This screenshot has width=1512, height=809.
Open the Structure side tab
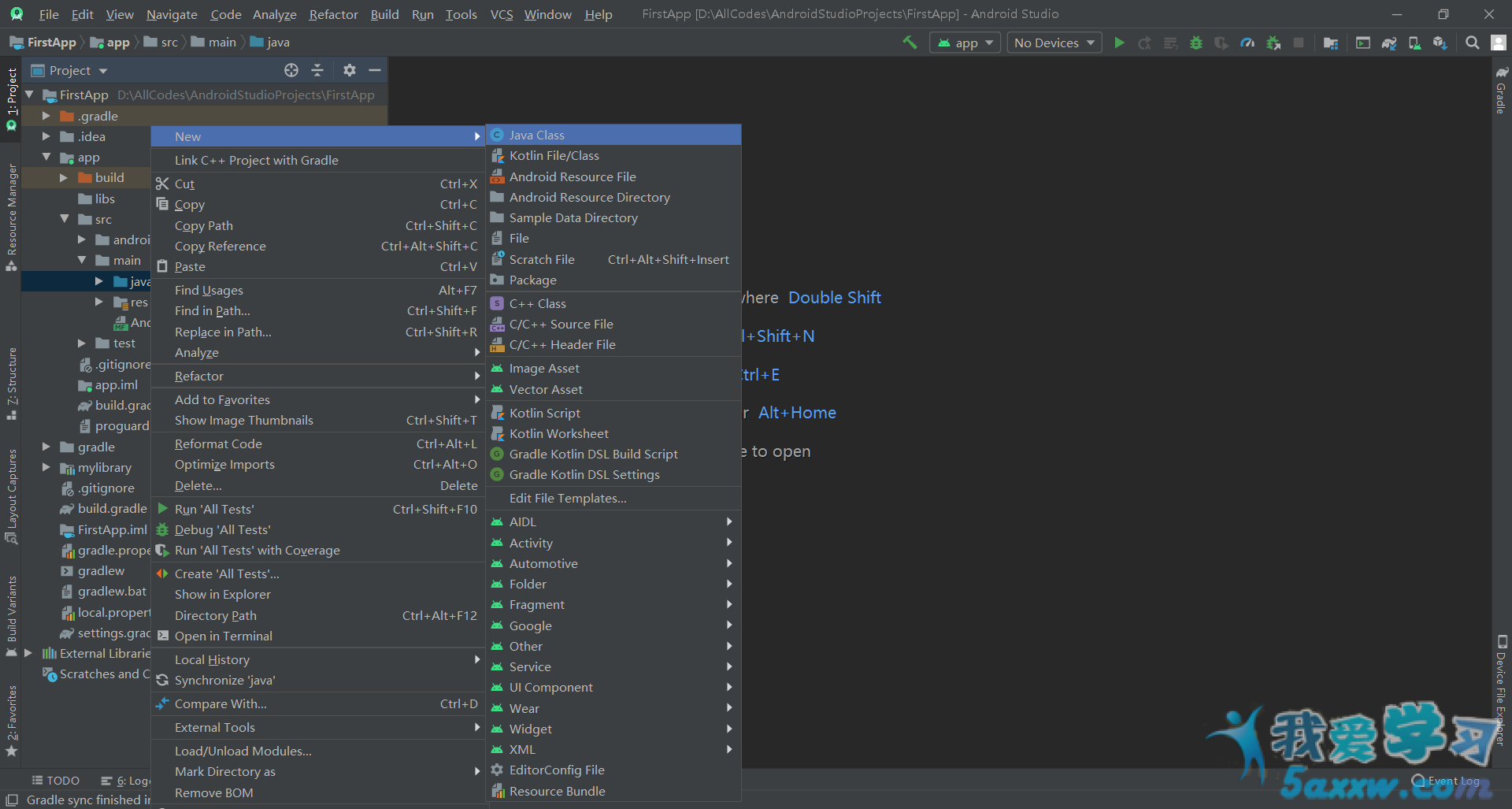coord(11,383)
